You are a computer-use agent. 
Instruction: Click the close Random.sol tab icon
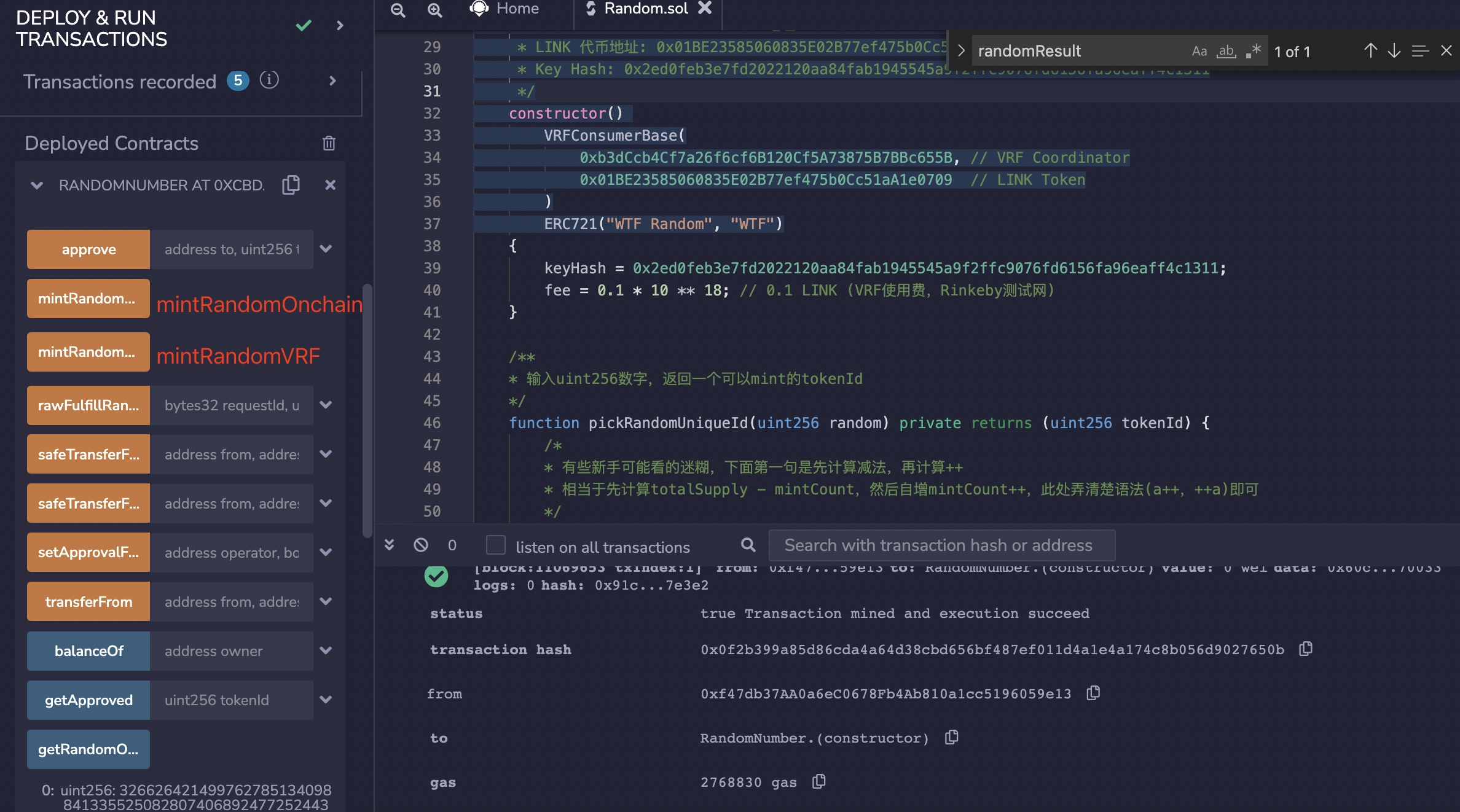point(706,9)
